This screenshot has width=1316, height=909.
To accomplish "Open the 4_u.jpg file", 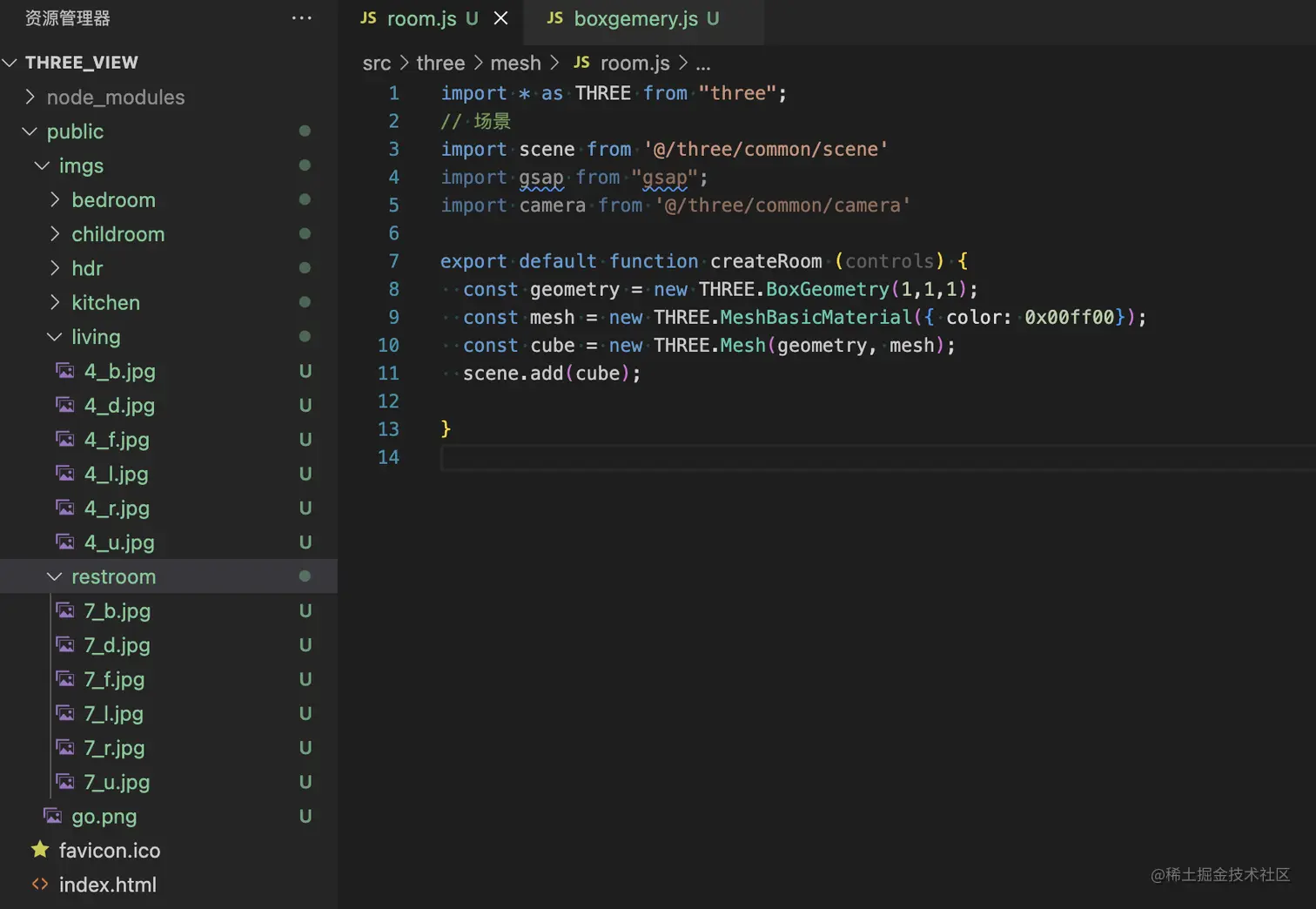I will click(x=119, y=542).
